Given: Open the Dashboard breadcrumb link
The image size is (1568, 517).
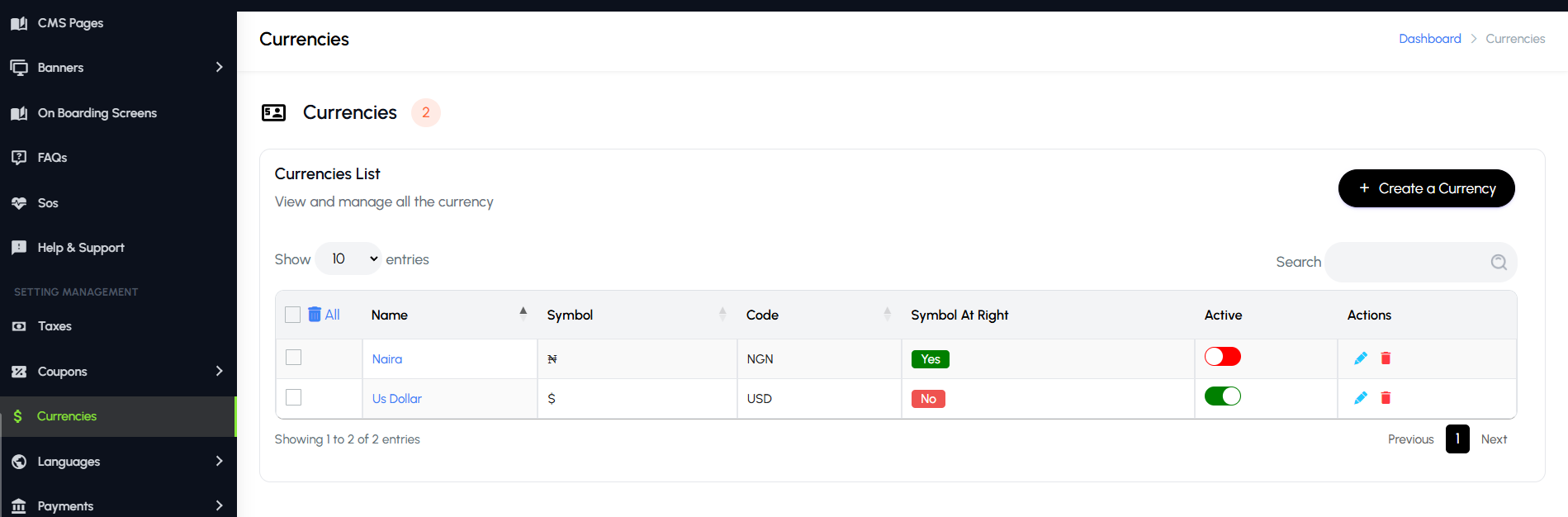Looking at the screenshot, I should 1429,39.
